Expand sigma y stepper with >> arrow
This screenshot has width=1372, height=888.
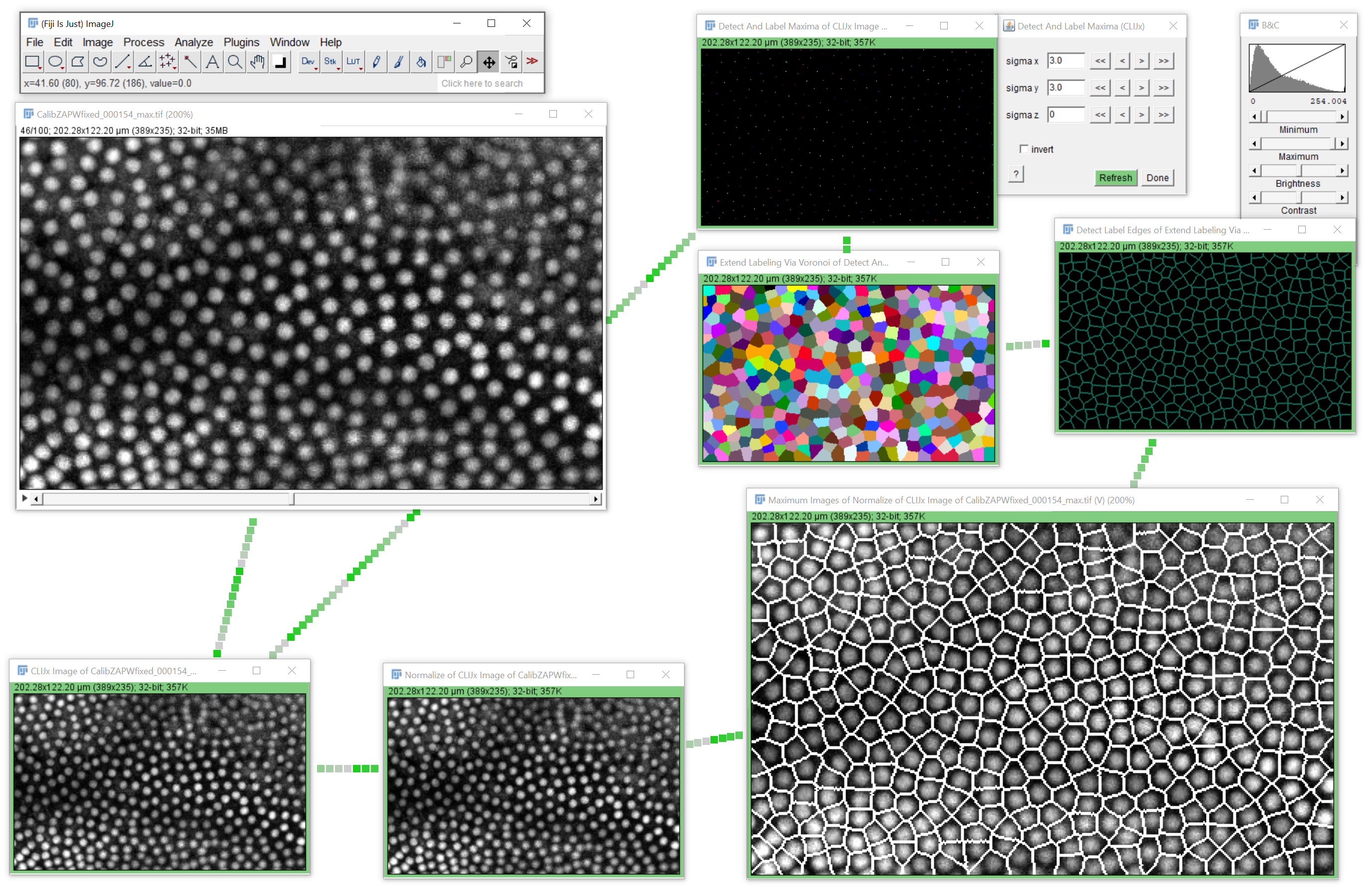click(1161, 88)
